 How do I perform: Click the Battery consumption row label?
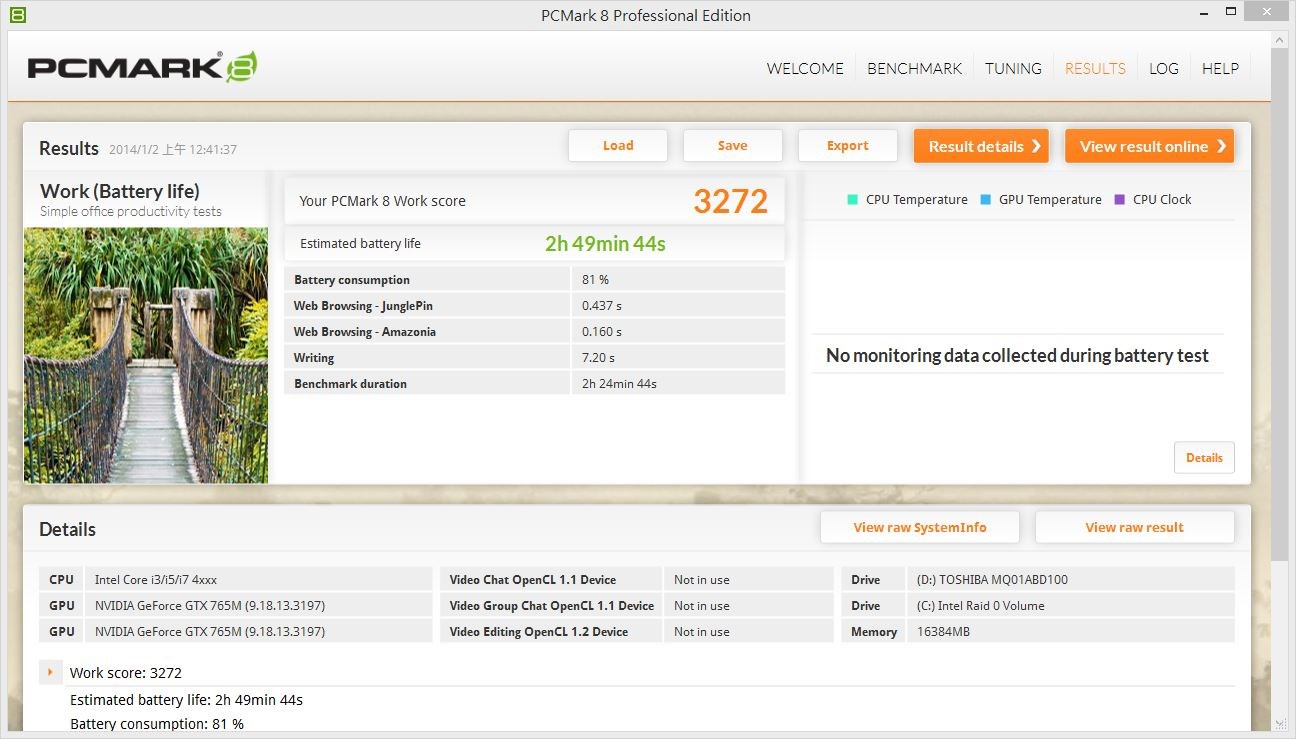(352, 280)
